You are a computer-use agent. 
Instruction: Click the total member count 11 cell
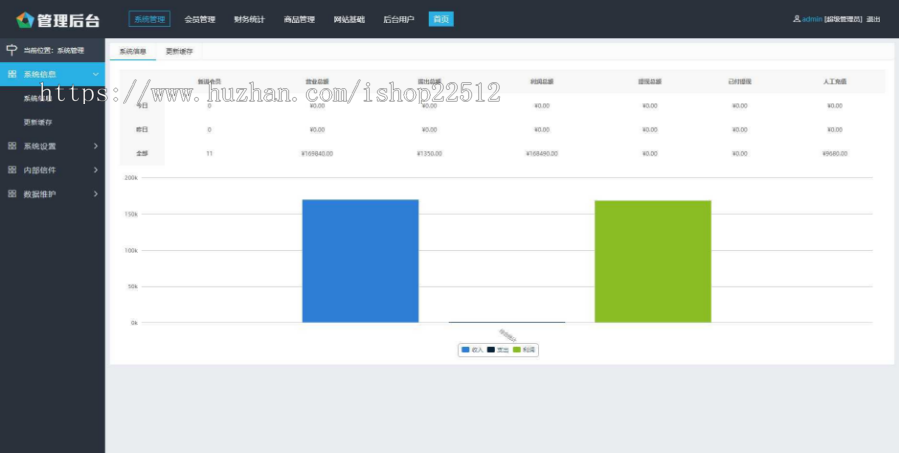[x=209, y=154]
